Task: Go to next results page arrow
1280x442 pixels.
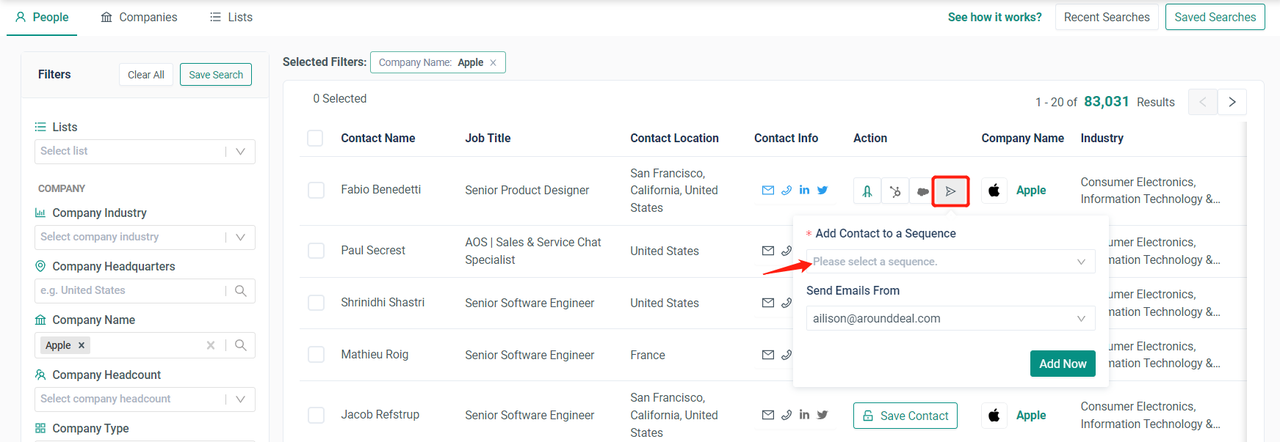Action: coord(1232,102)
